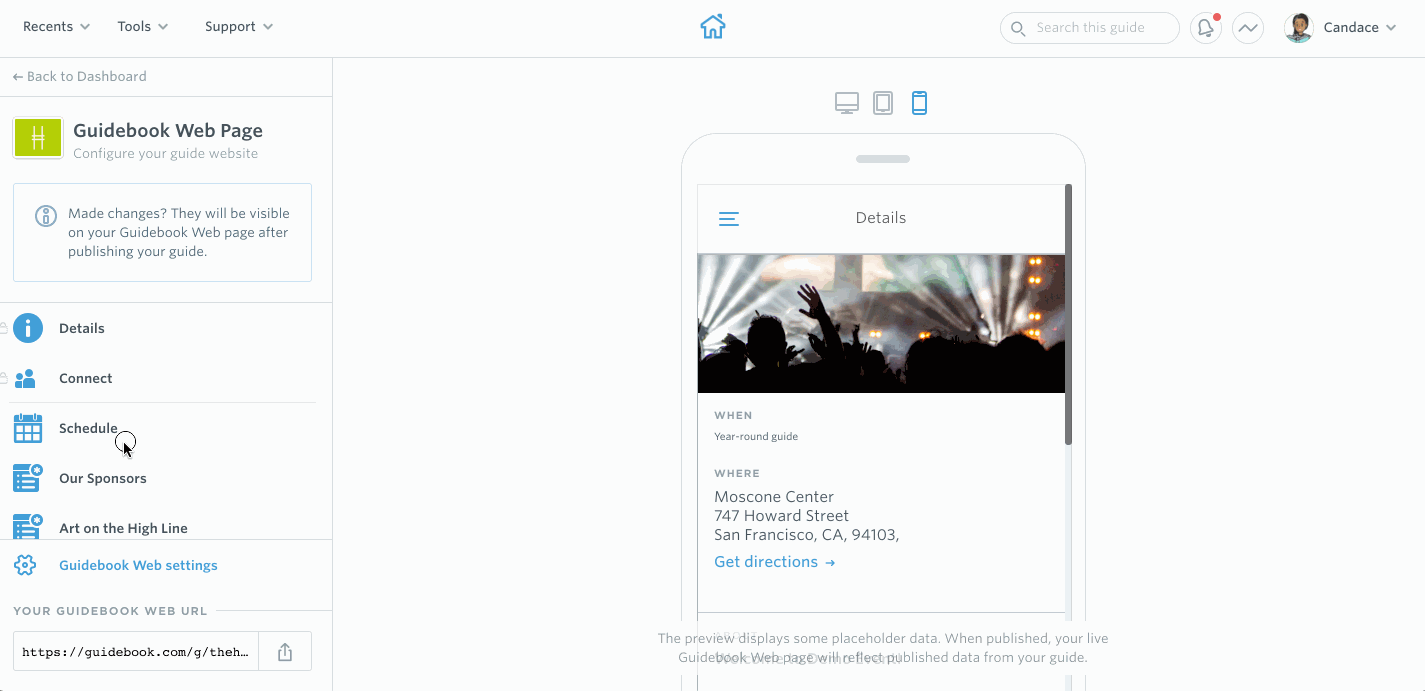Click the share icon next to the web URL
Image resolution: width=1425 pixels, height=691 pixels.
tap(285, 650)
